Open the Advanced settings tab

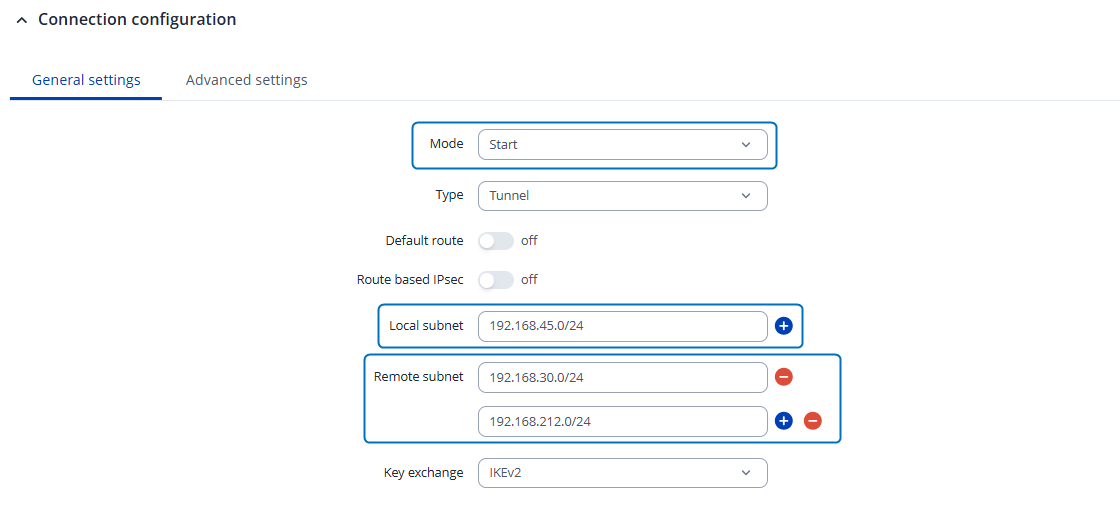(x=246, y=80)
